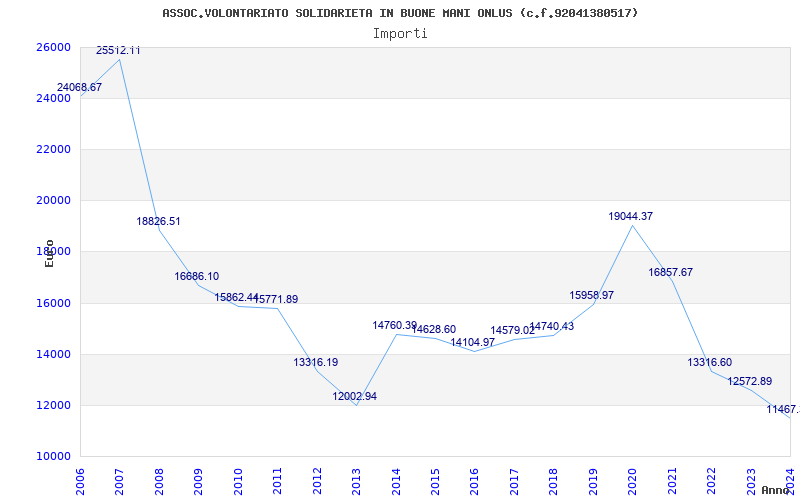Viewport: 800px width, 500px height.
Task: Click the y-axis tick 16000
Action: pyautogui.click(x=53, y=303)
